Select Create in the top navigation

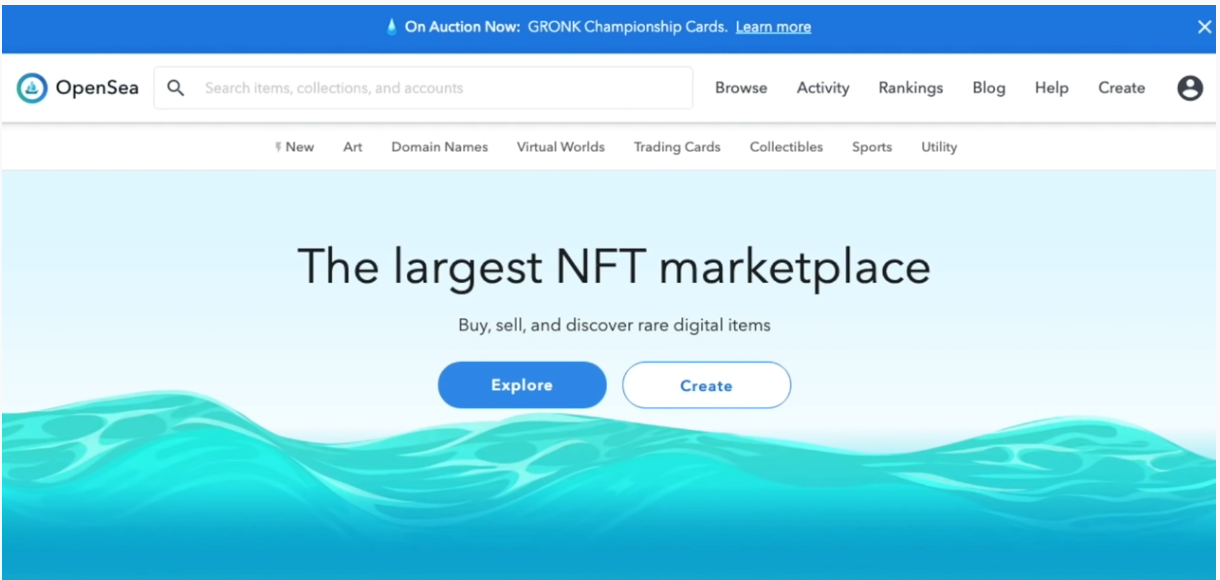[1122, 88]
